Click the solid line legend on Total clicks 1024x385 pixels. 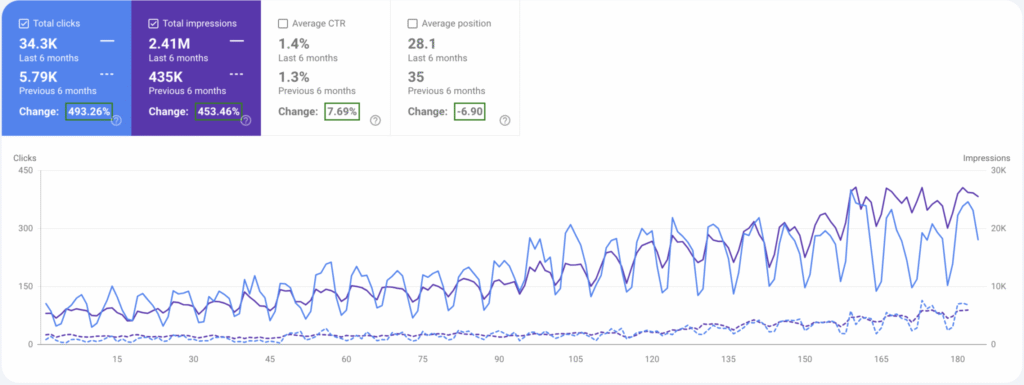(x=107, y=40)
